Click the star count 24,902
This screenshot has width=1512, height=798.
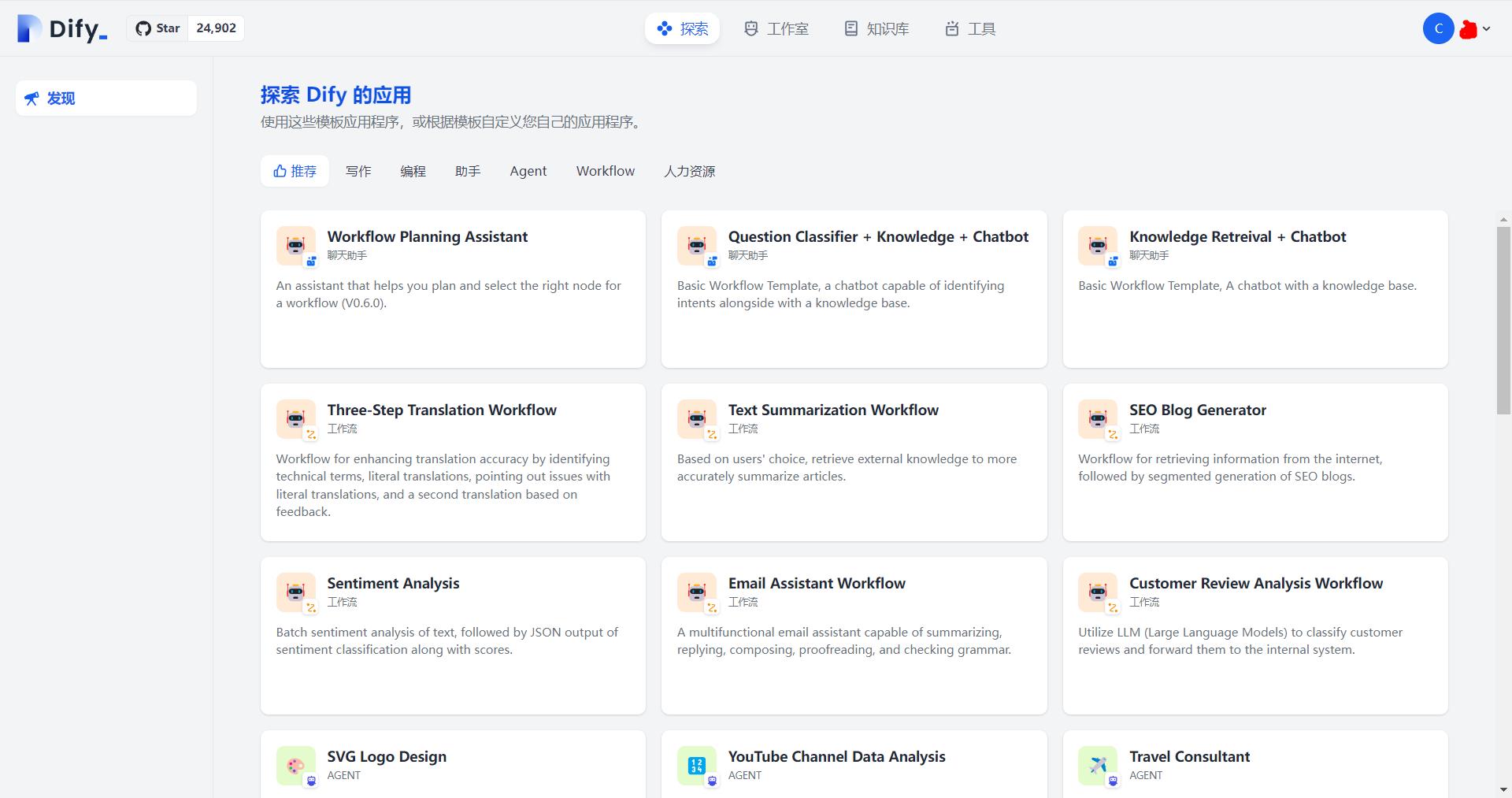point(216,28)
